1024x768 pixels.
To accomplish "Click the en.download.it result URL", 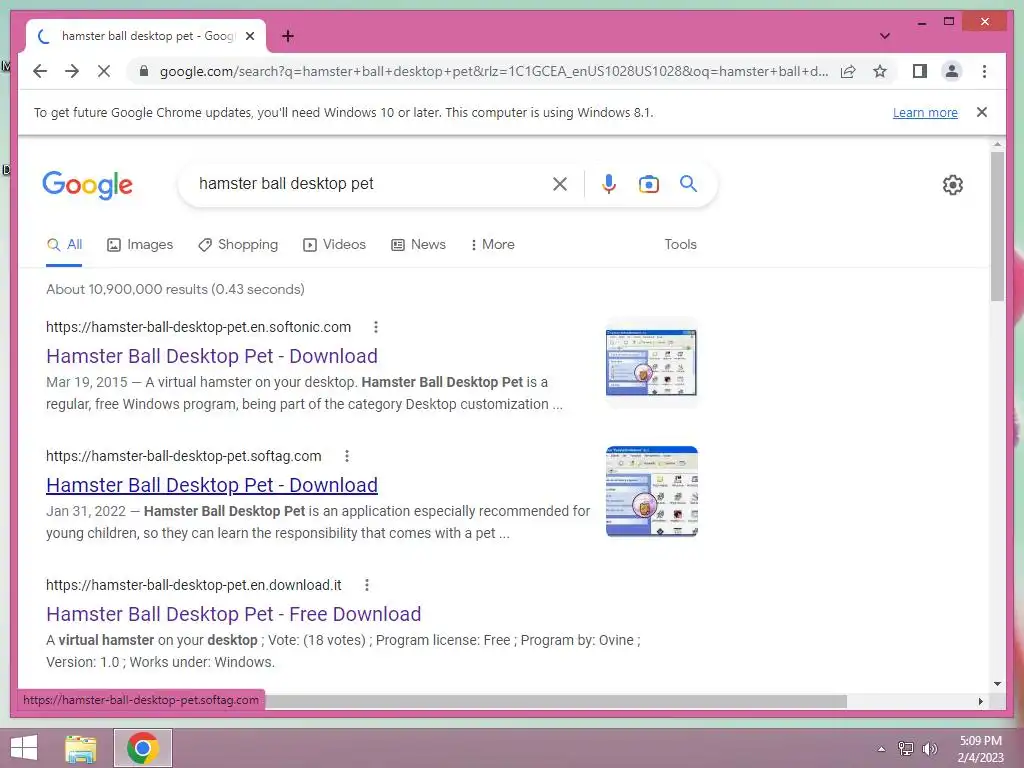I will (x=193, y=585).
